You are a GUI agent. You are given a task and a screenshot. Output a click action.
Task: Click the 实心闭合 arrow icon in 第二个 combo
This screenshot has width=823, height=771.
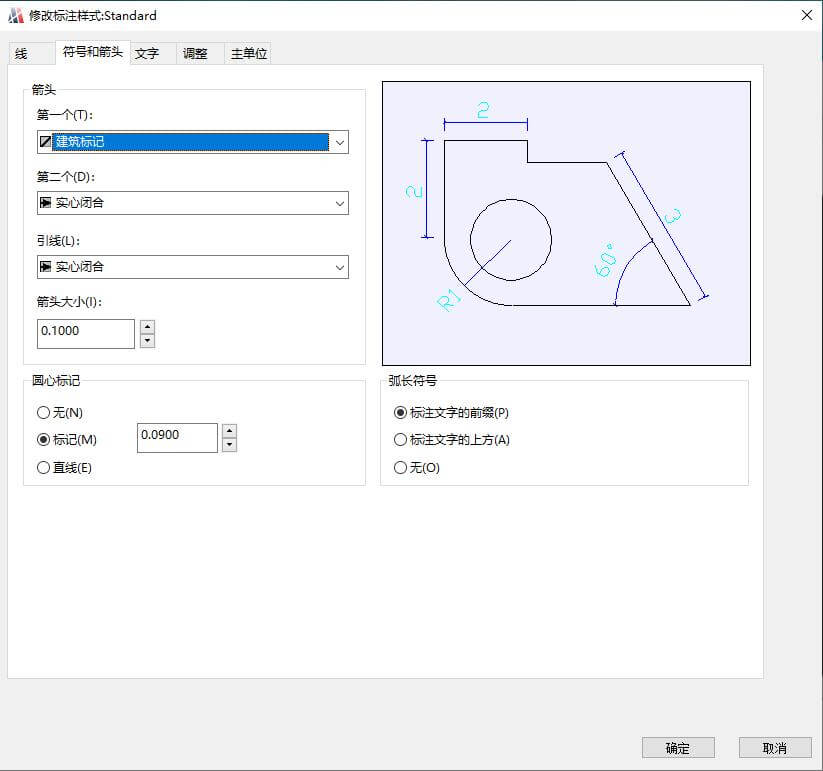[44, 203]
